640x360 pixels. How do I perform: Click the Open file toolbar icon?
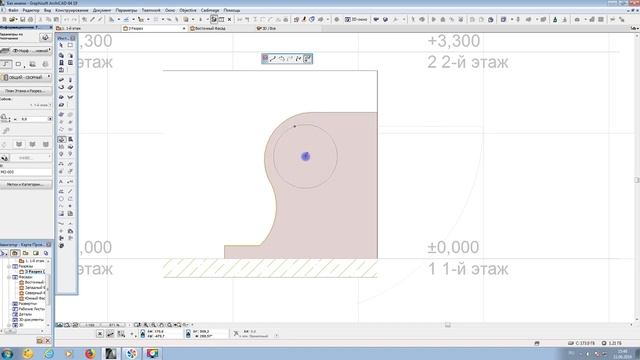13,19
